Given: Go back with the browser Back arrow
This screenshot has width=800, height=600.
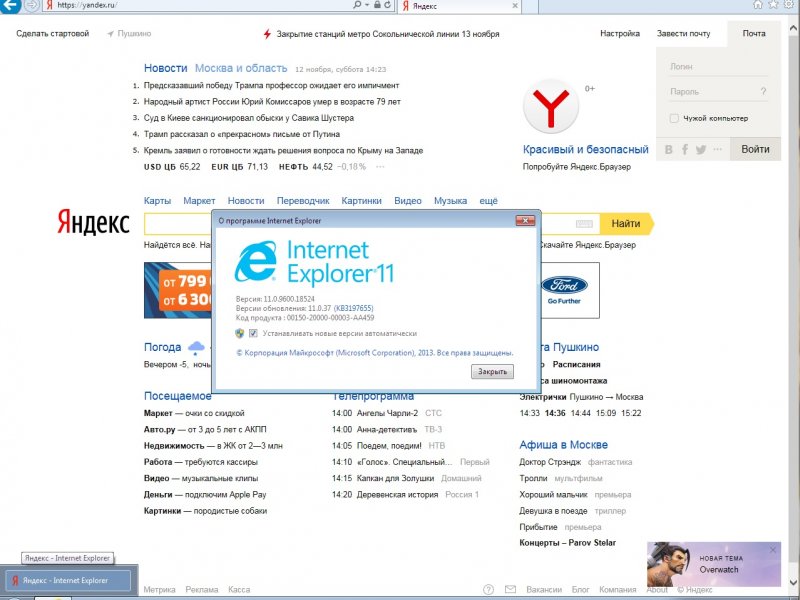Looking at the screenshot, I should (10, 5).
